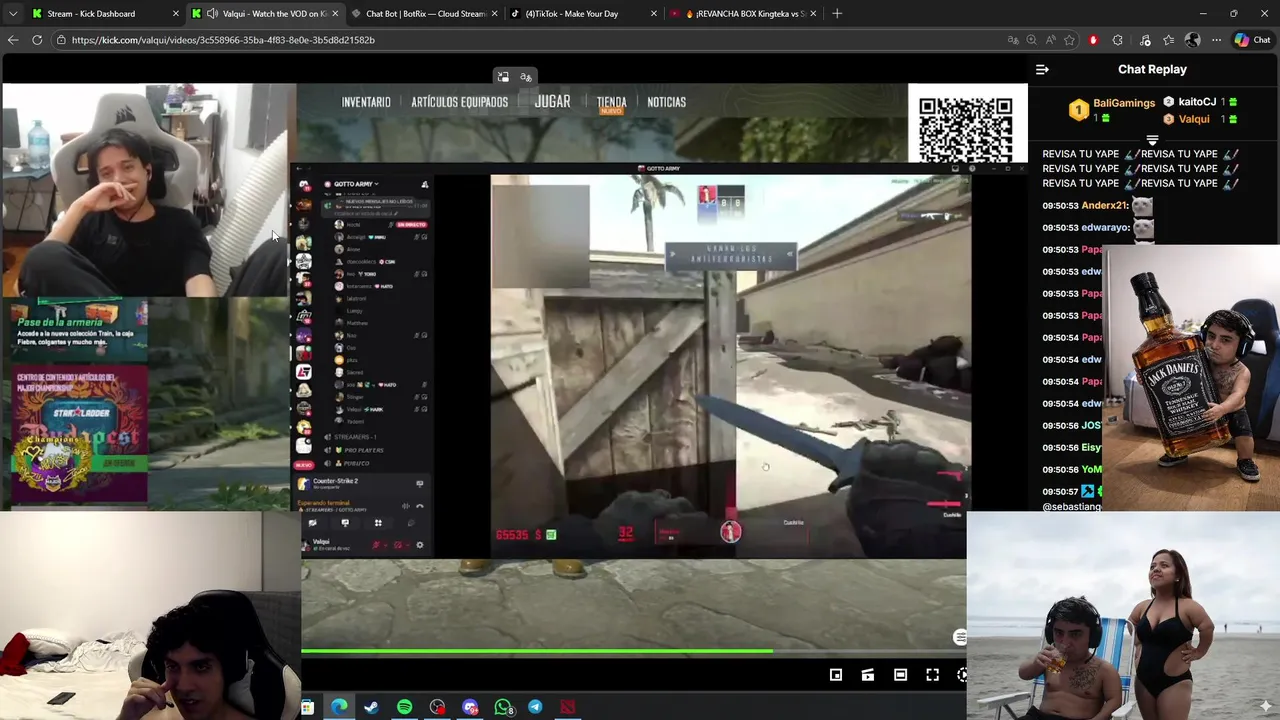Open kaitoCJ leaderboard profile
Viewport: 1280px width, 720px height.
1197,102
